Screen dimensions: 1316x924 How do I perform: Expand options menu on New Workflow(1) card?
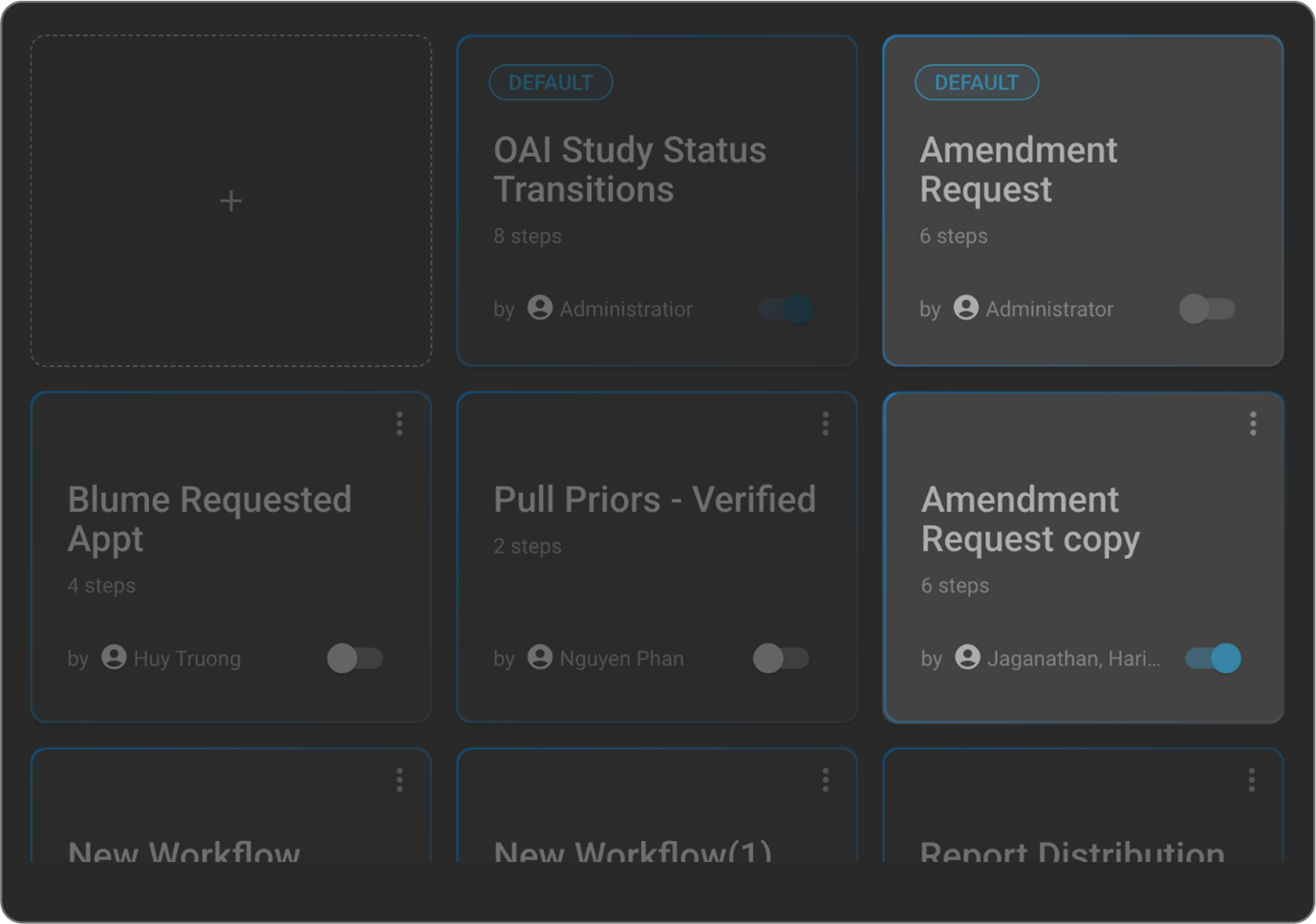tap(826, 781)
